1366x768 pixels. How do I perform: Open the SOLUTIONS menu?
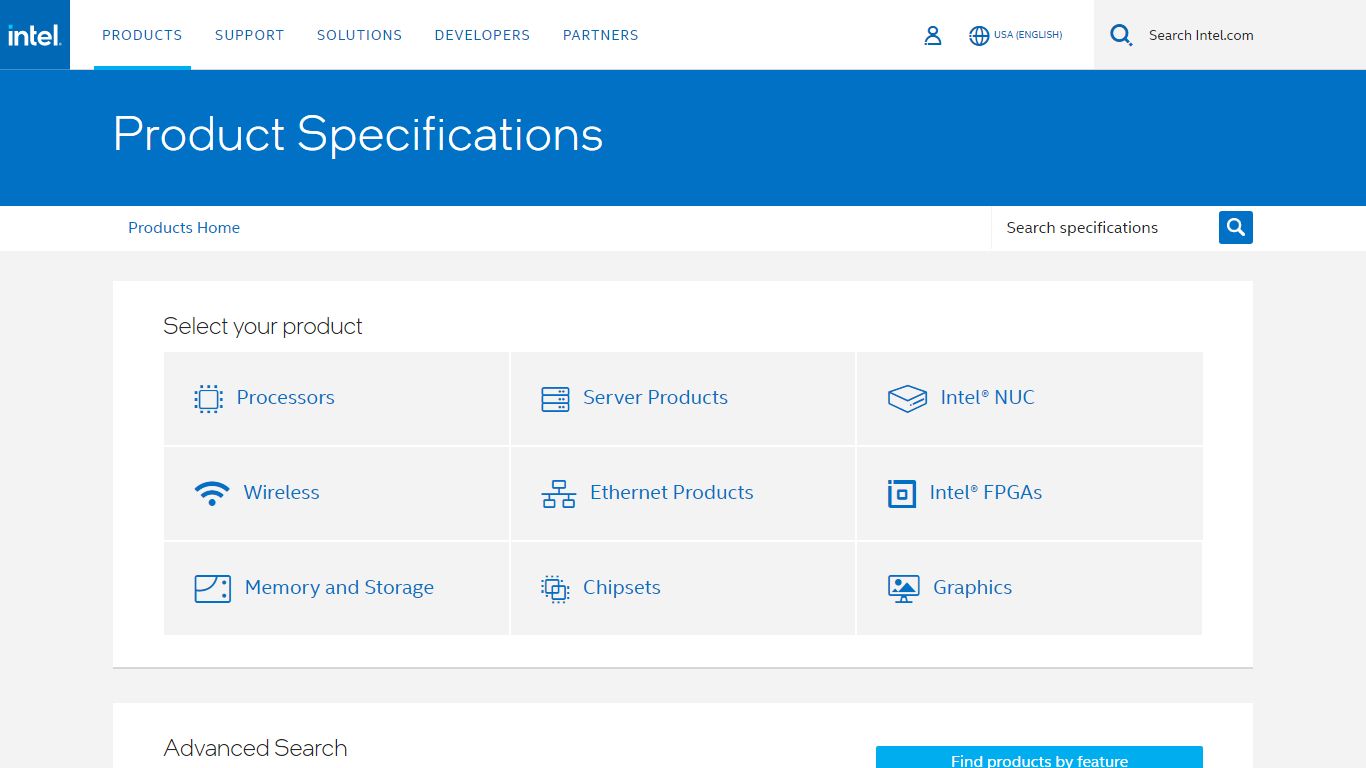pyautogui.click(x=359, y=35)
